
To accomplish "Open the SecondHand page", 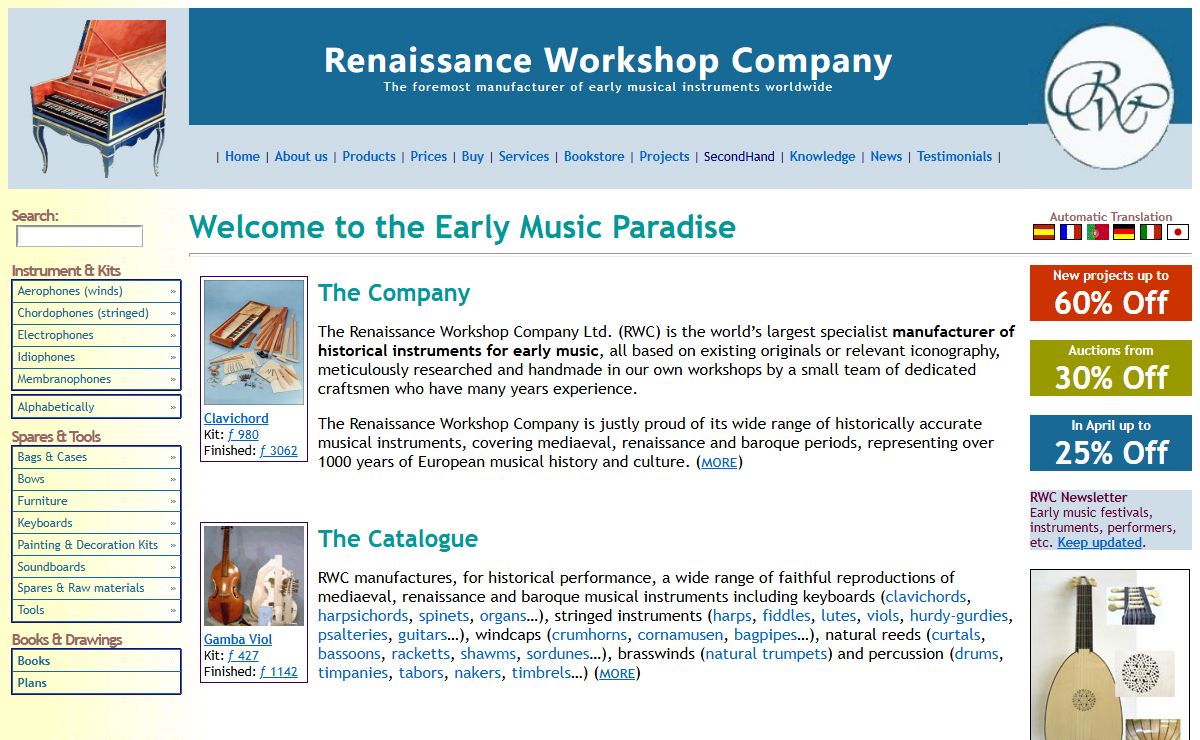I will (x=739, y=156).
